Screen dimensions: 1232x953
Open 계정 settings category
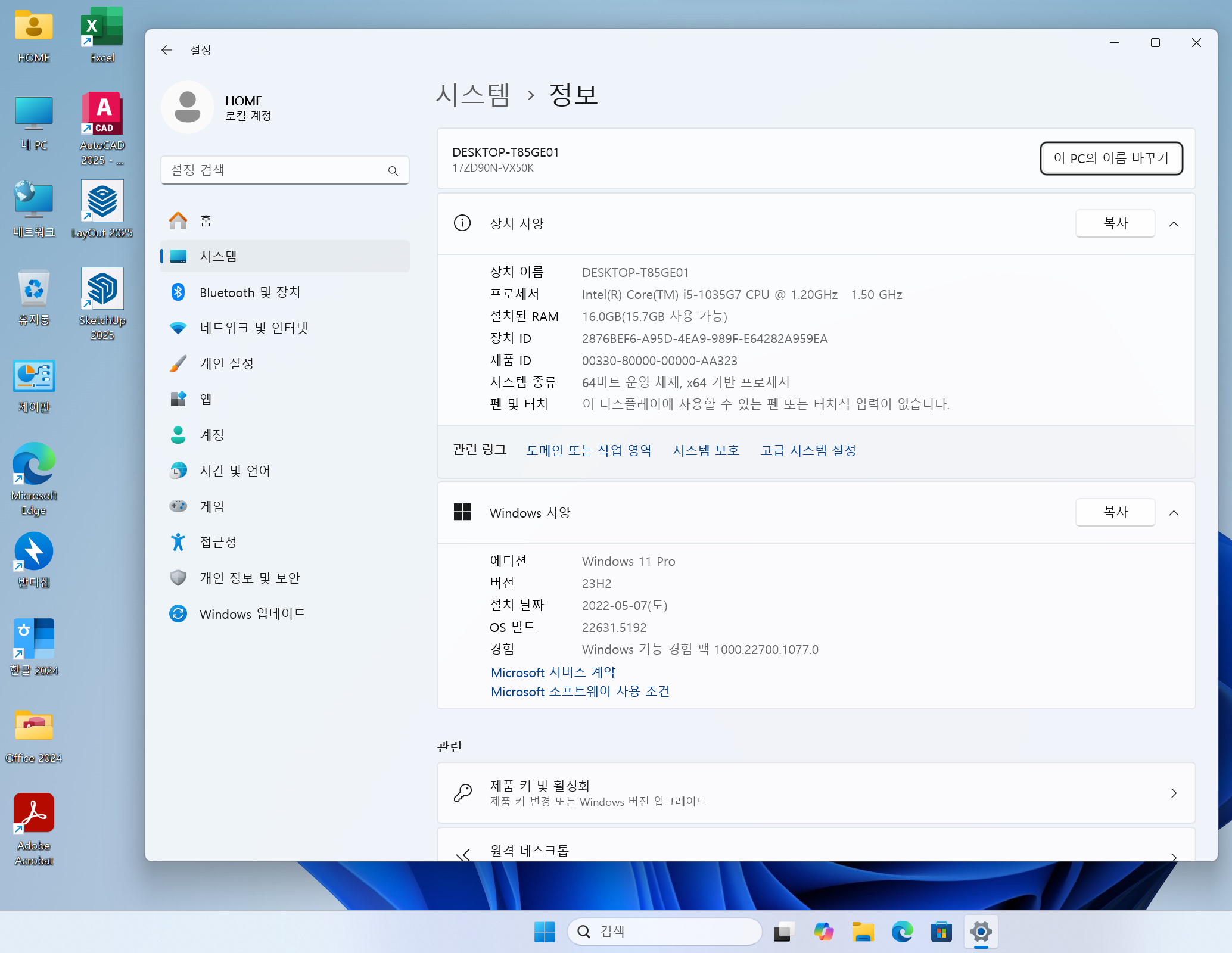coord(285,435)
